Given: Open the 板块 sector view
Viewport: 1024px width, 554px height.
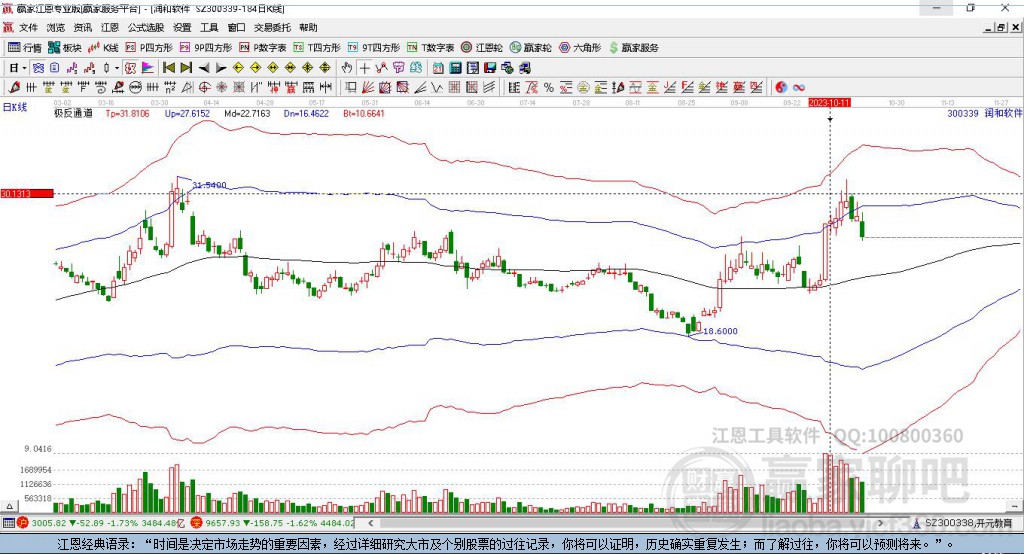Looking at the screenshot, I should pyautogui.click(x=64, y=48).
